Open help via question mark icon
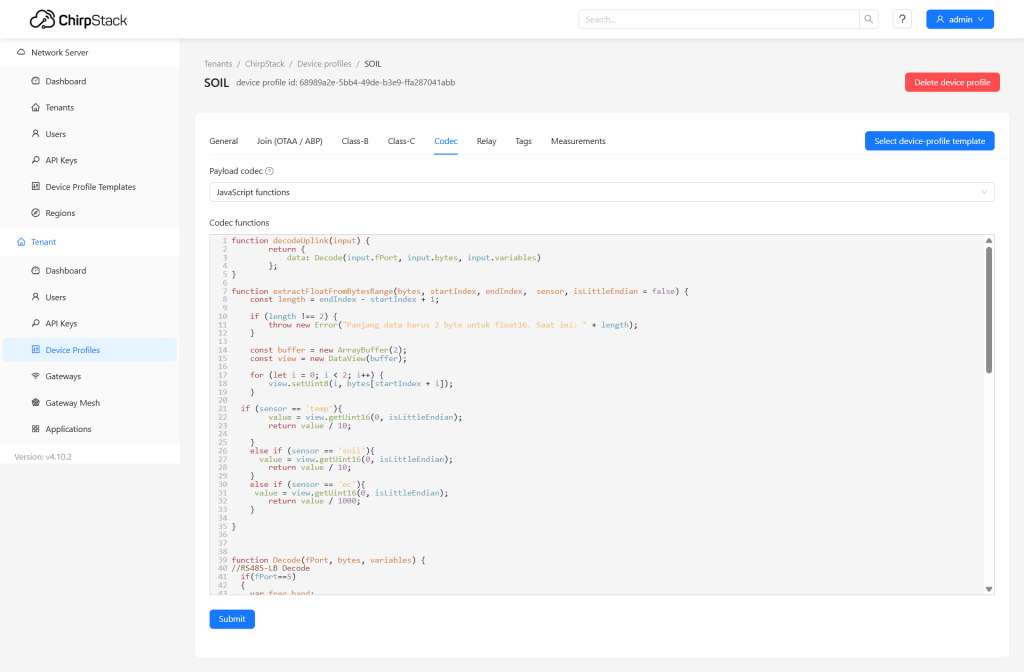 (x=902, y=19)
